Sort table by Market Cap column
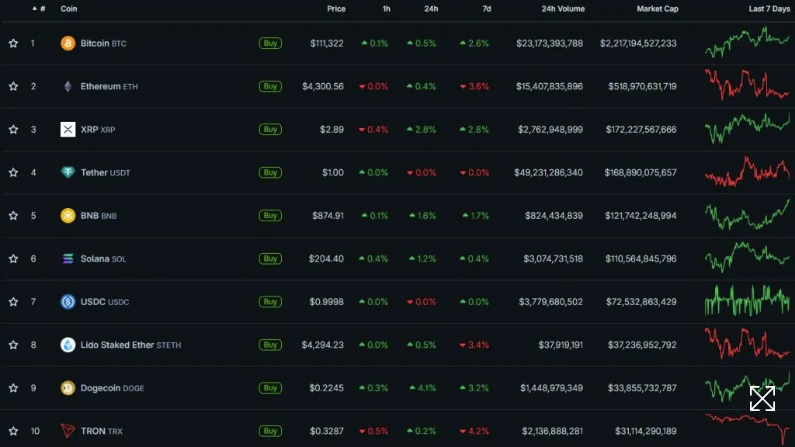The height and width of the screenshot is (447, 795). click(656, 9)
